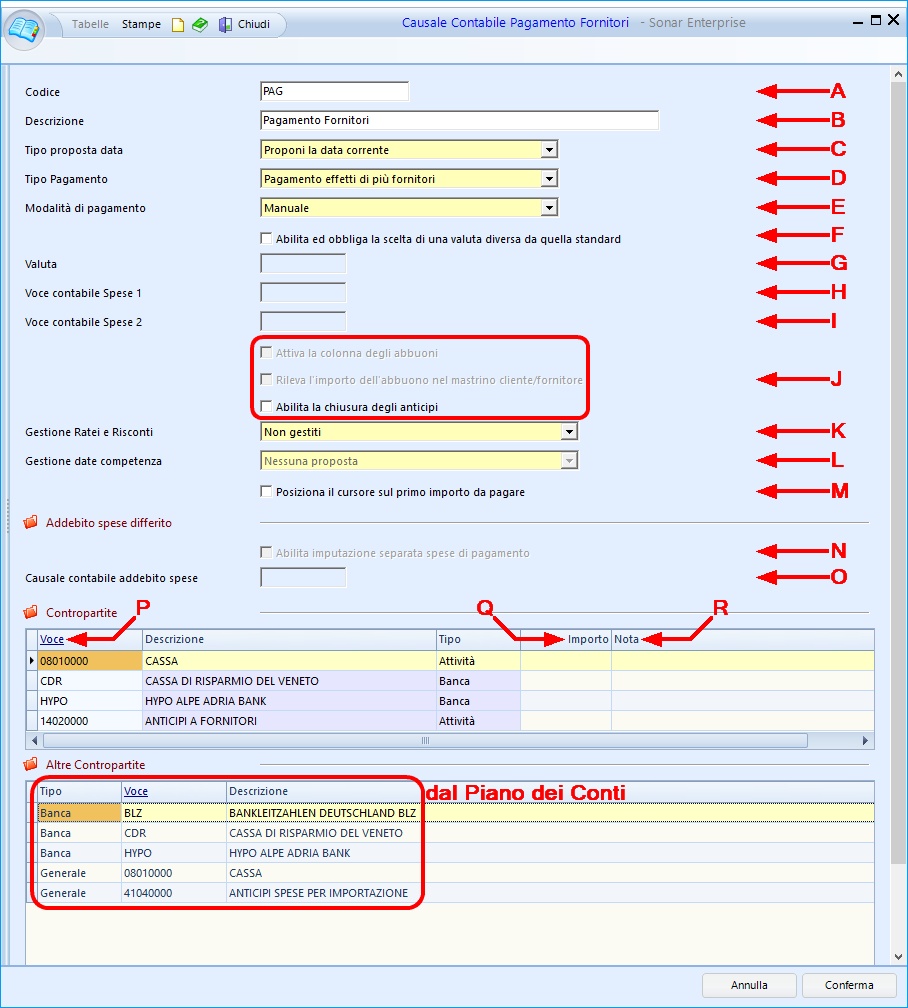Click the new blank document icon
Image resolution: width=908 pixels, height=1008 pixels.
pyautogui.click(x=178, y=25)
